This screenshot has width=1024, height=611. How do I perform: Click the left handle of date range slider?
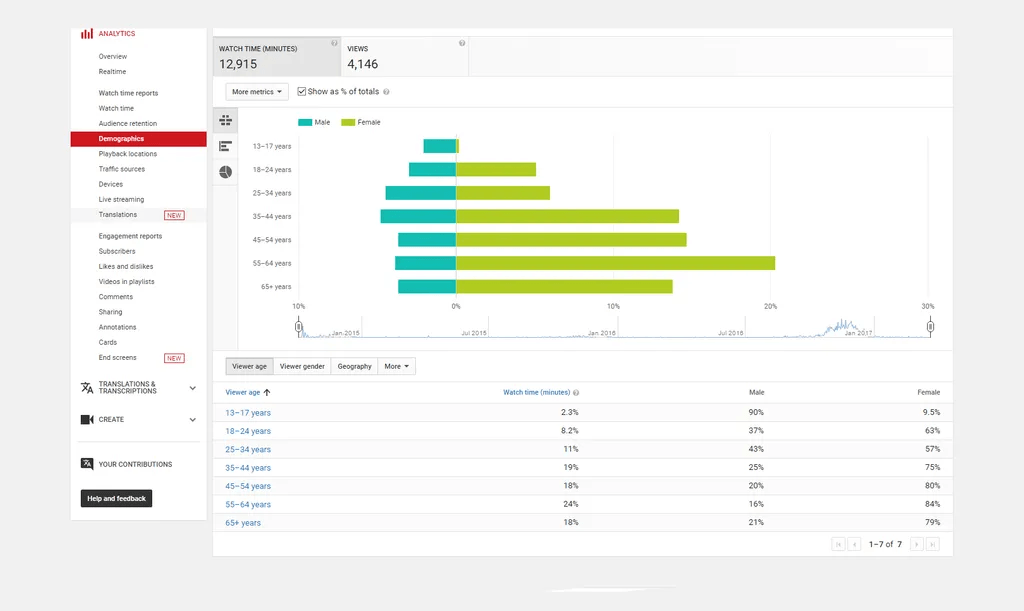tap(298, 326)
